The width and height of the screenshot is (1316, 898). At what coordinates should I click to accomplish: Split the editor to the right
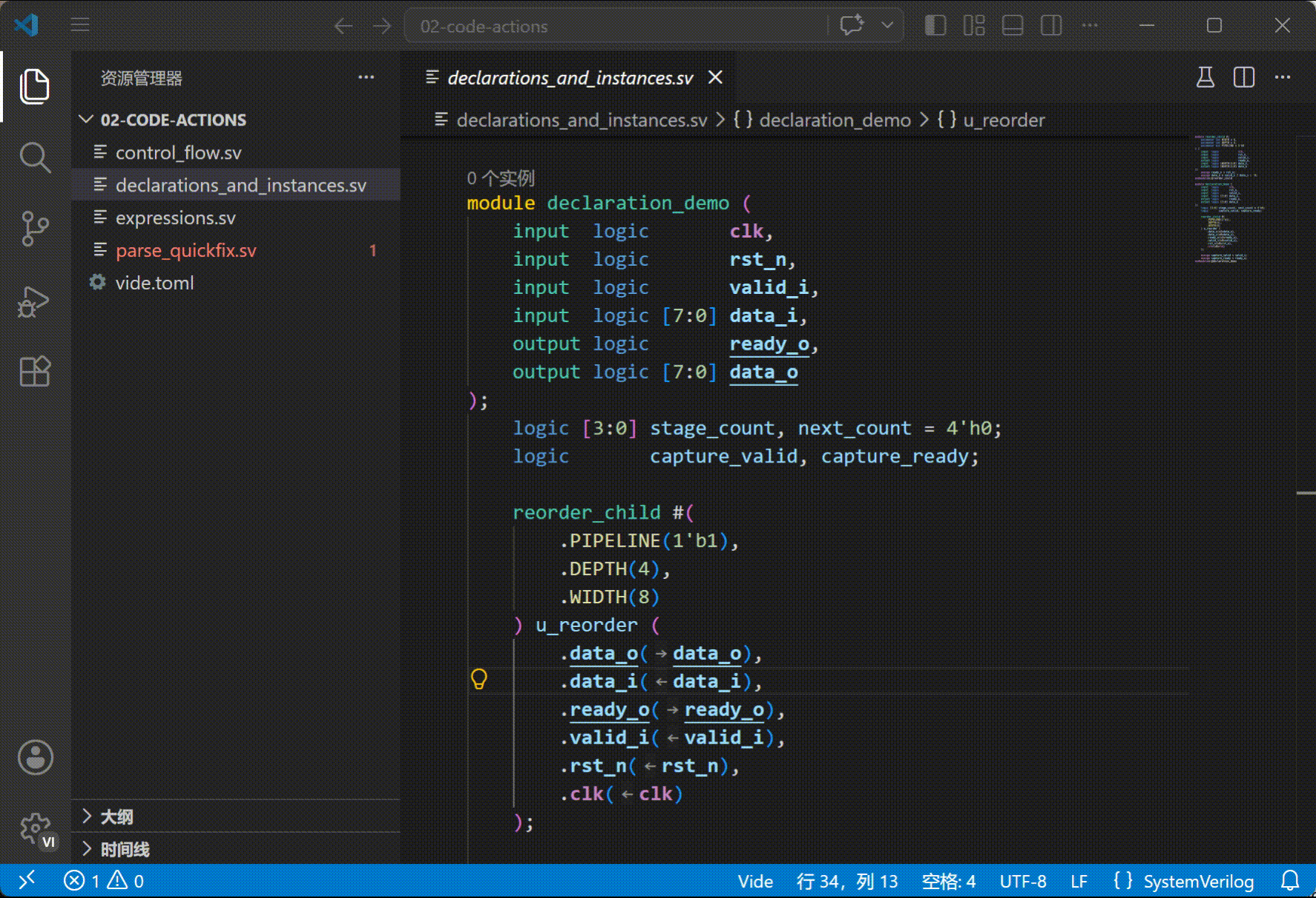pos(1244,77)
